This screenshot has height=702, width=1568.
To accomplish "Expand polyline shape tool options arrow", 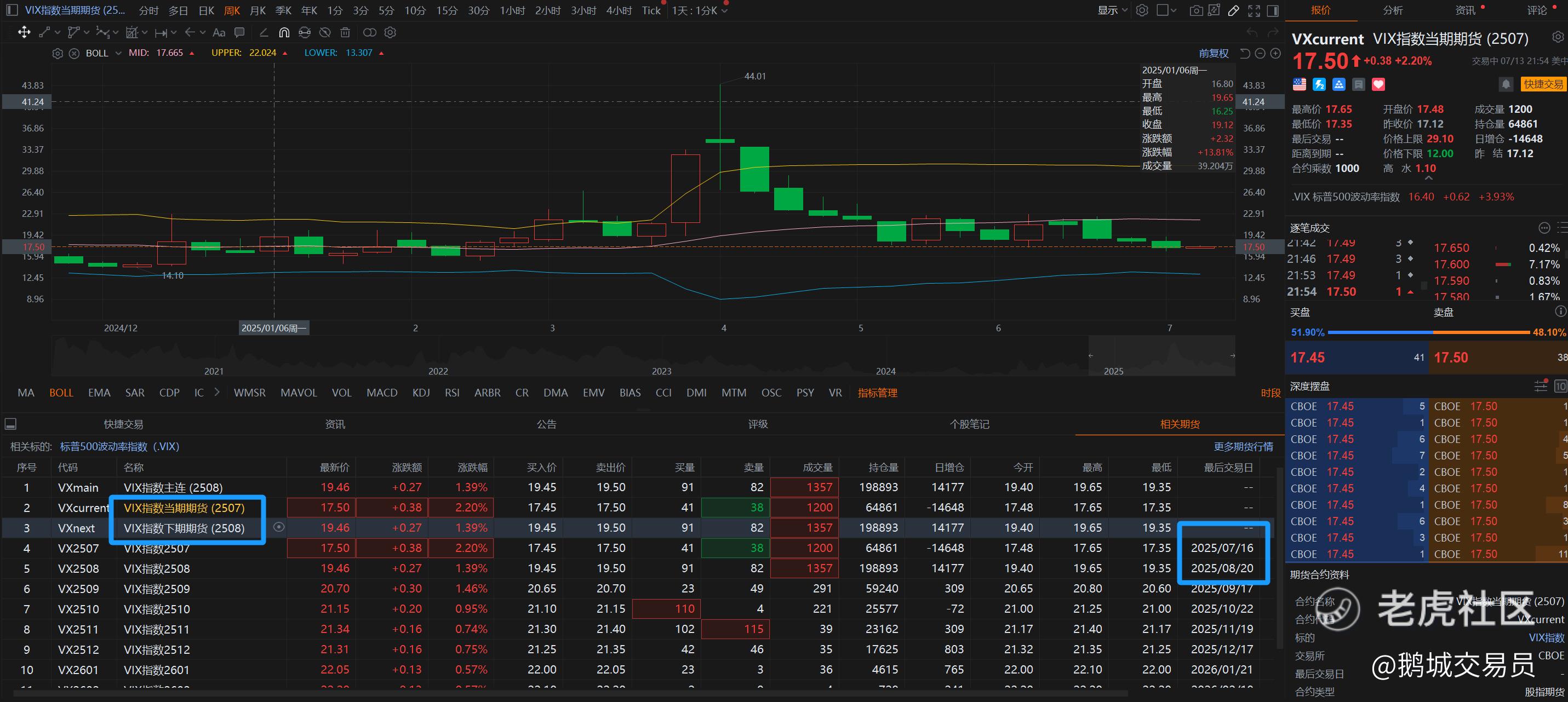I will pyautogui.click(x=87, y=33).
